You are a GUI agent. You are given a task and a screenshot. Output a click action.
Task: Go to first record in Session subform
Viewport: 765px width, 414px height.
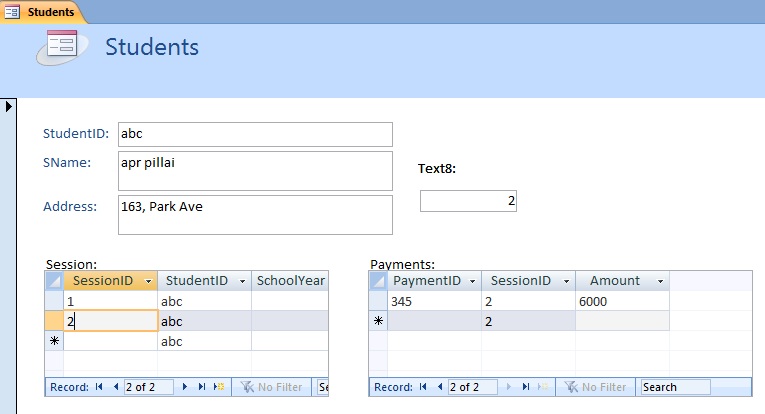point(98,387)
